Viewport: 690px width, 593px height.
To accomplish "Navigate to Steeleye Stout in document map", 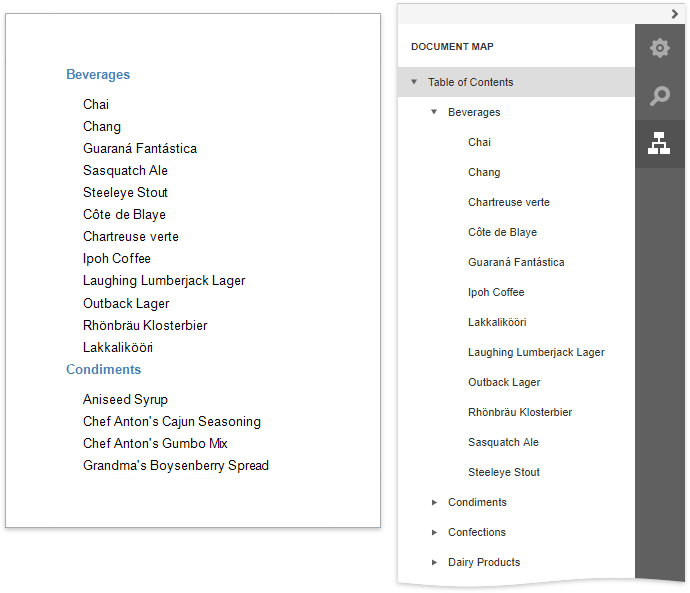I will (503, 472).
